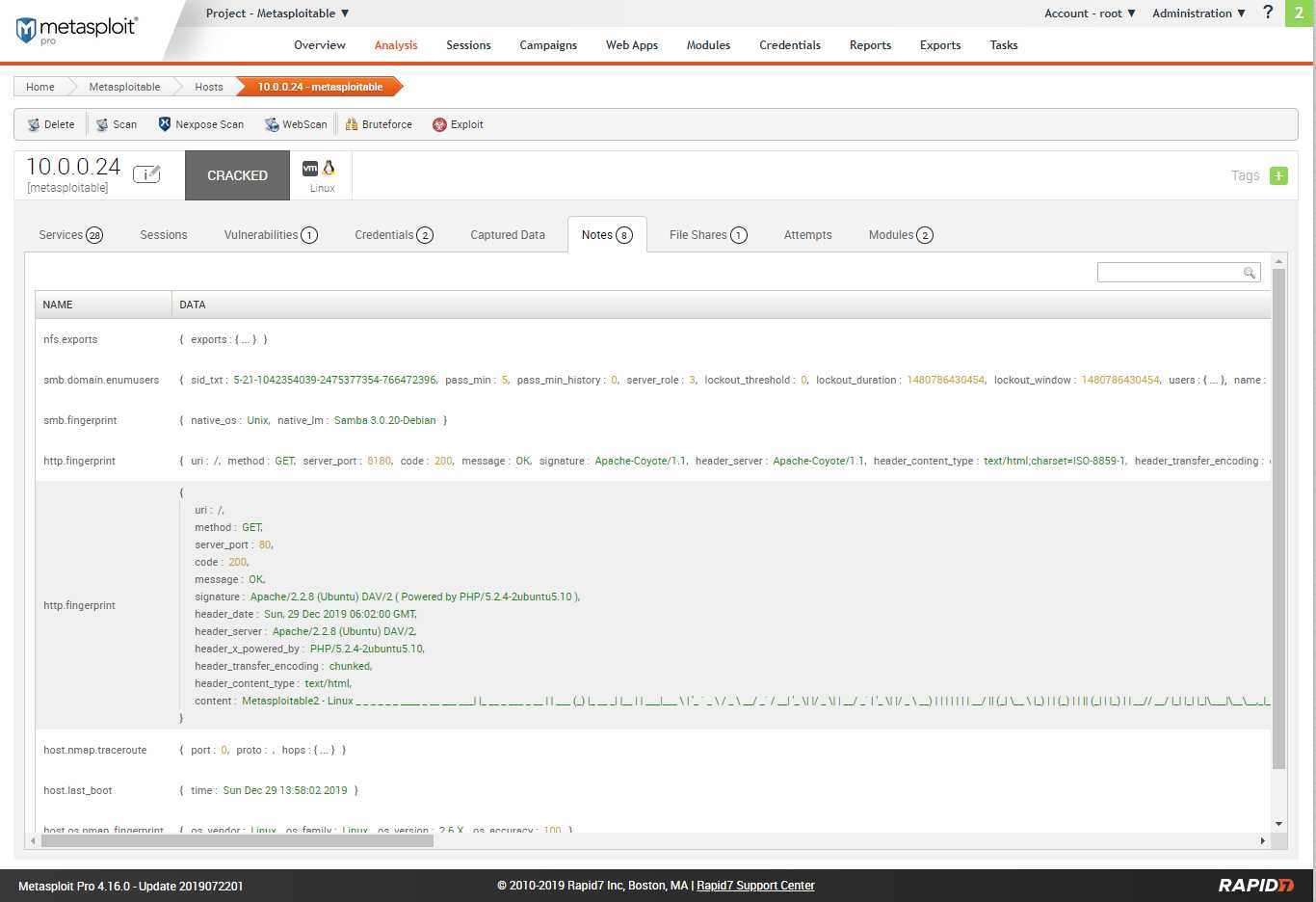The image size is (1316, 902).
Task: Switch to the Captured Data tab
Action: [508, 235]
